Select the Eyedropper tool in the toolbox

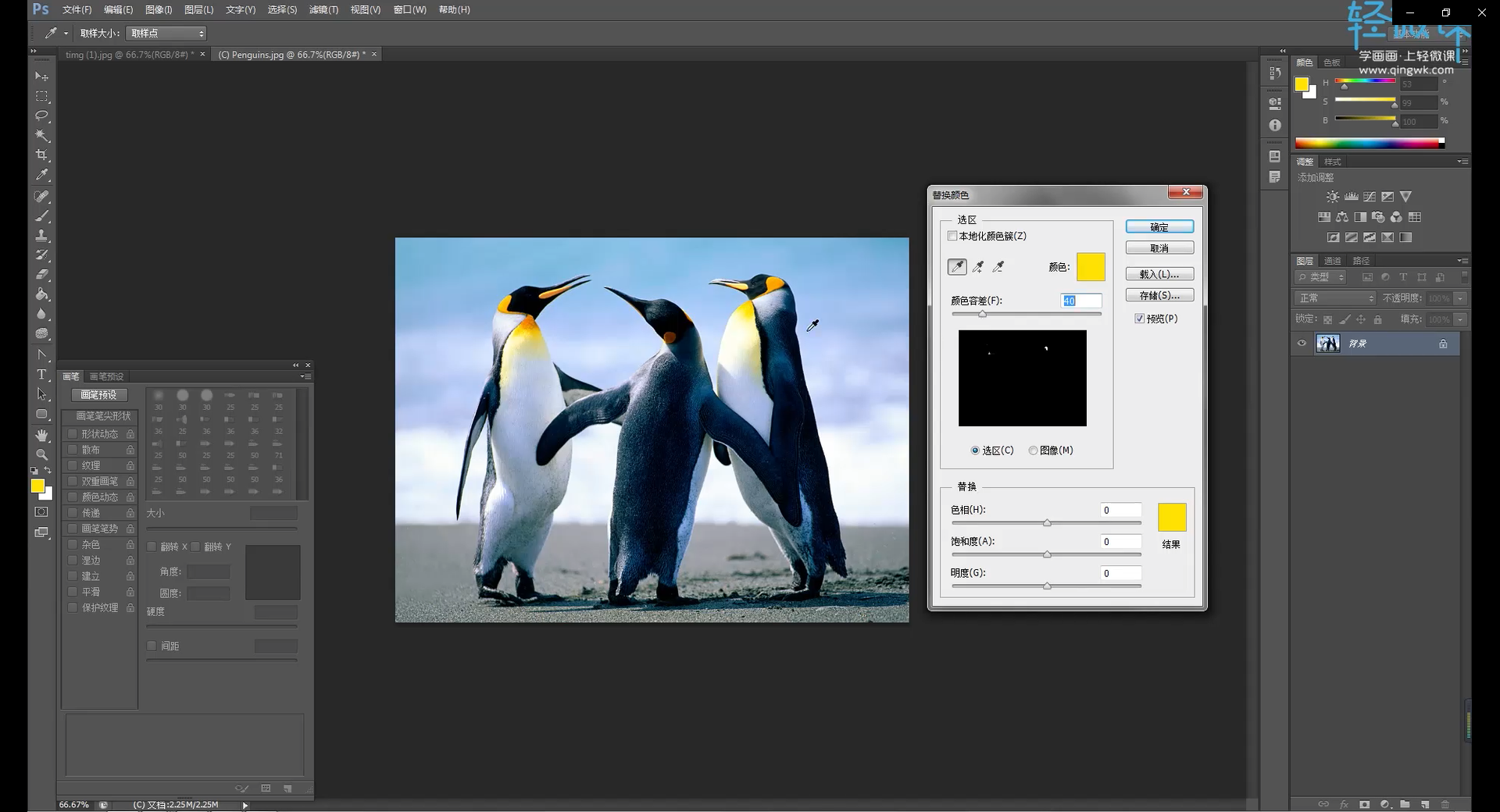coord(42,175)
